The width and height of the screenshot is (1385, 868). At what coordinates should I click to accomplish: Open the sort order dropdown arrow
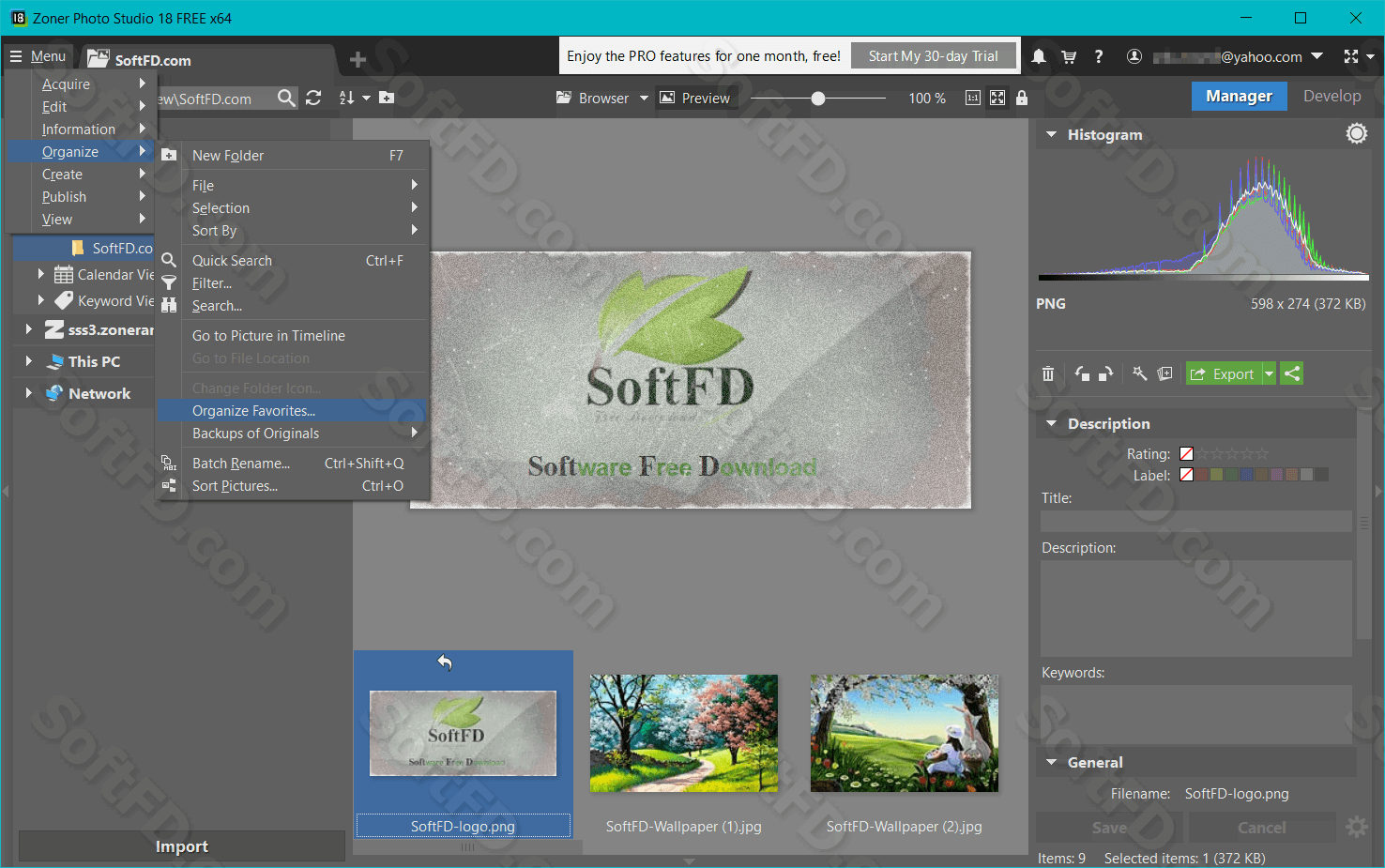366,98
